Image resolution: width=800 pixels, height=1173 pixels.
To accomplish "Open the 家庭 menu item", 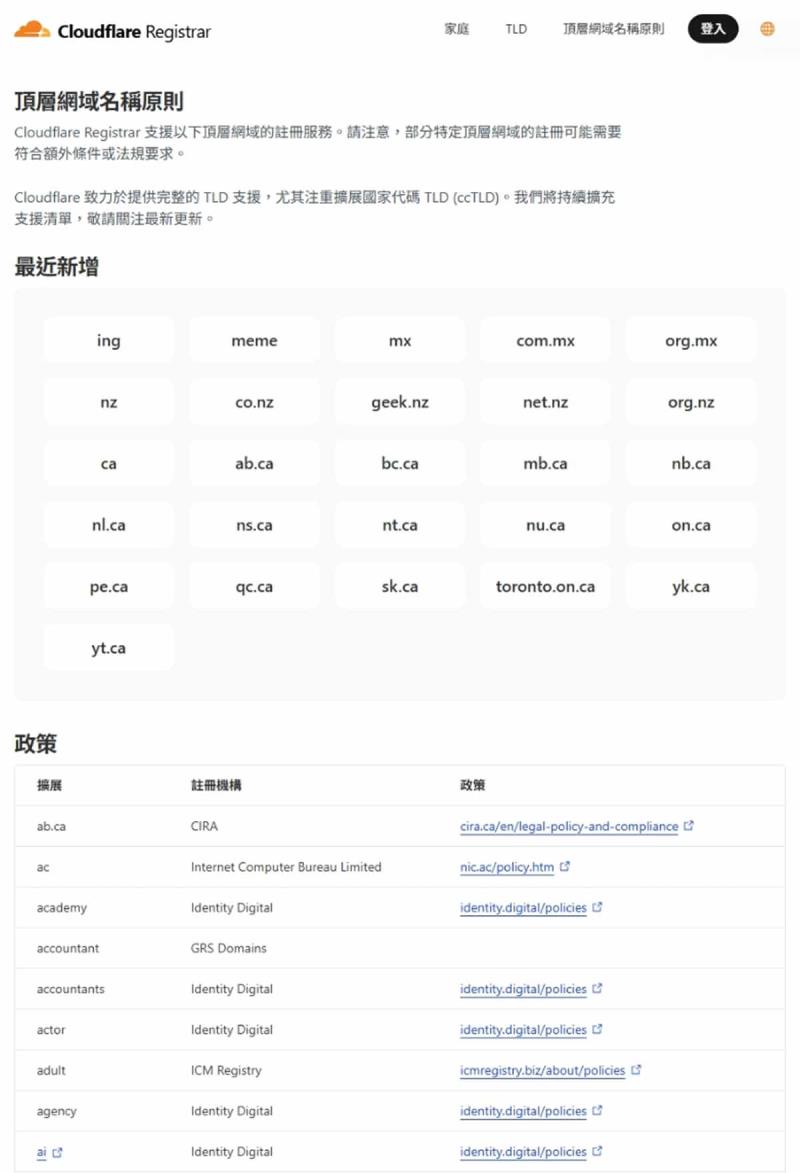I will (x=456, y=29).
